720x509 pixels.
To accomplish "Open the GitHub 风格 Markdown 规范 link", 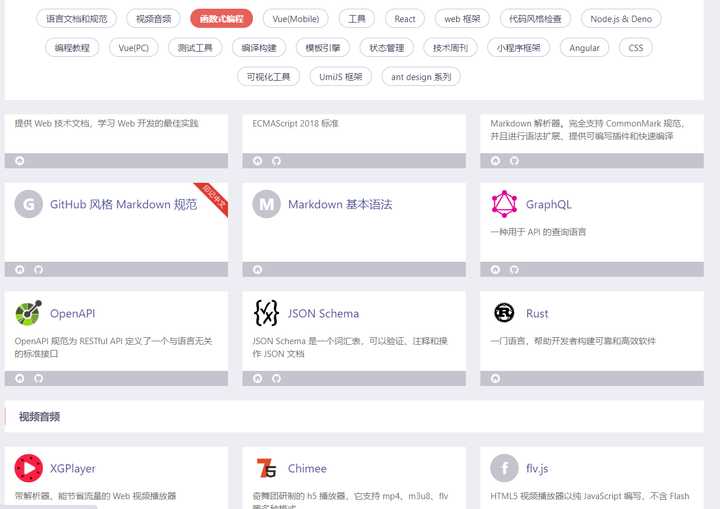I will (124, 204).
